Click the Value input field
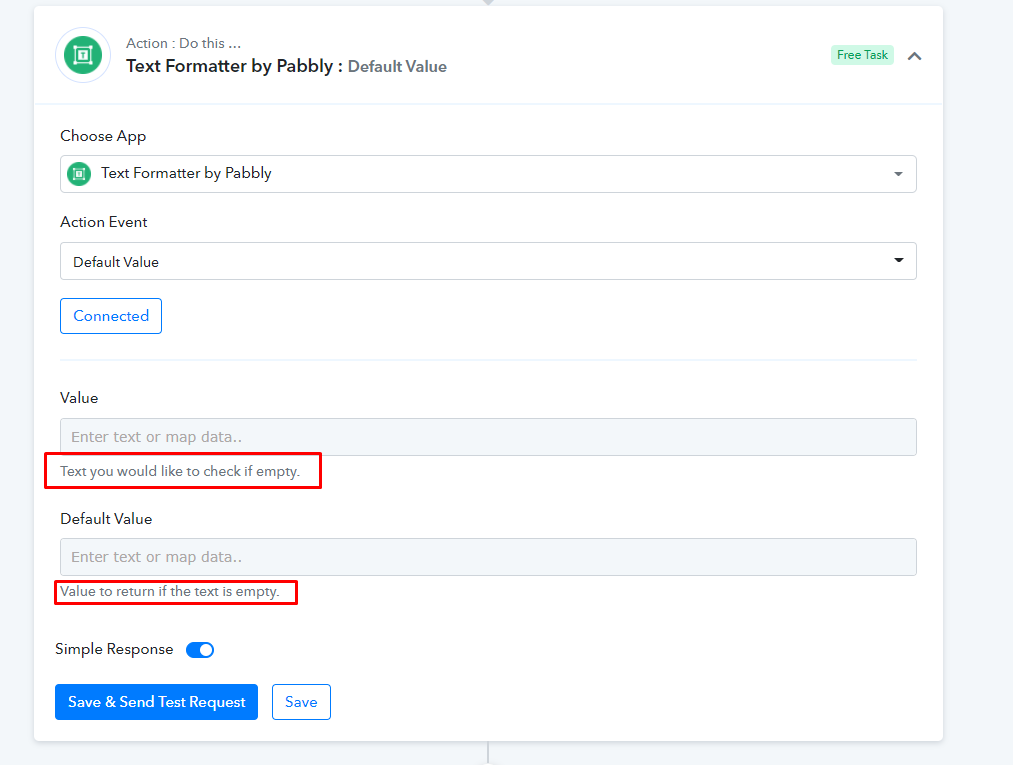Image resolution: width=1013 pixels, height=765 pixels. (x=488, y=437)
